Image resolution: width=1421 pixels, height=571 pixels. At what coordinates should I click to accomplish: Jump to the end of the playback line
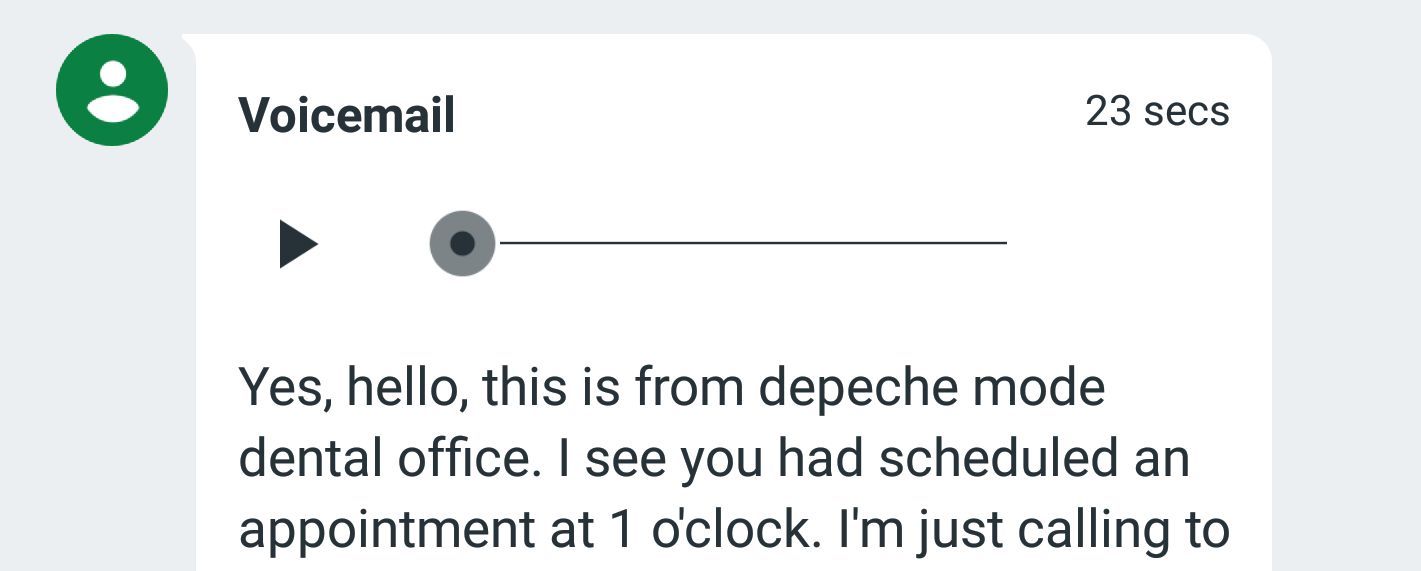coord(1003,243)
